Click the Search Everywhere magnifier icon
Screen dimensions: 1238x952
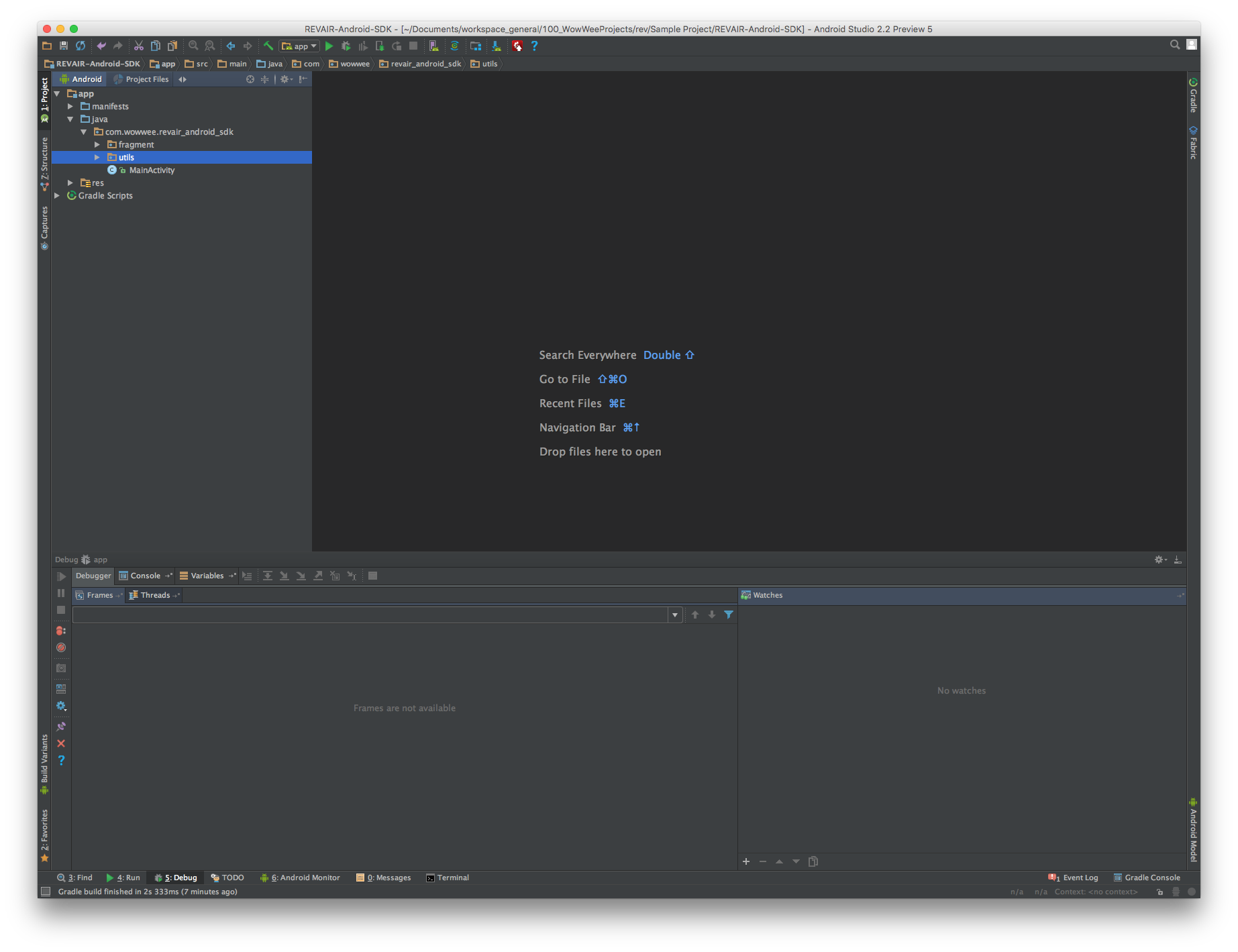pos(1175,44)
